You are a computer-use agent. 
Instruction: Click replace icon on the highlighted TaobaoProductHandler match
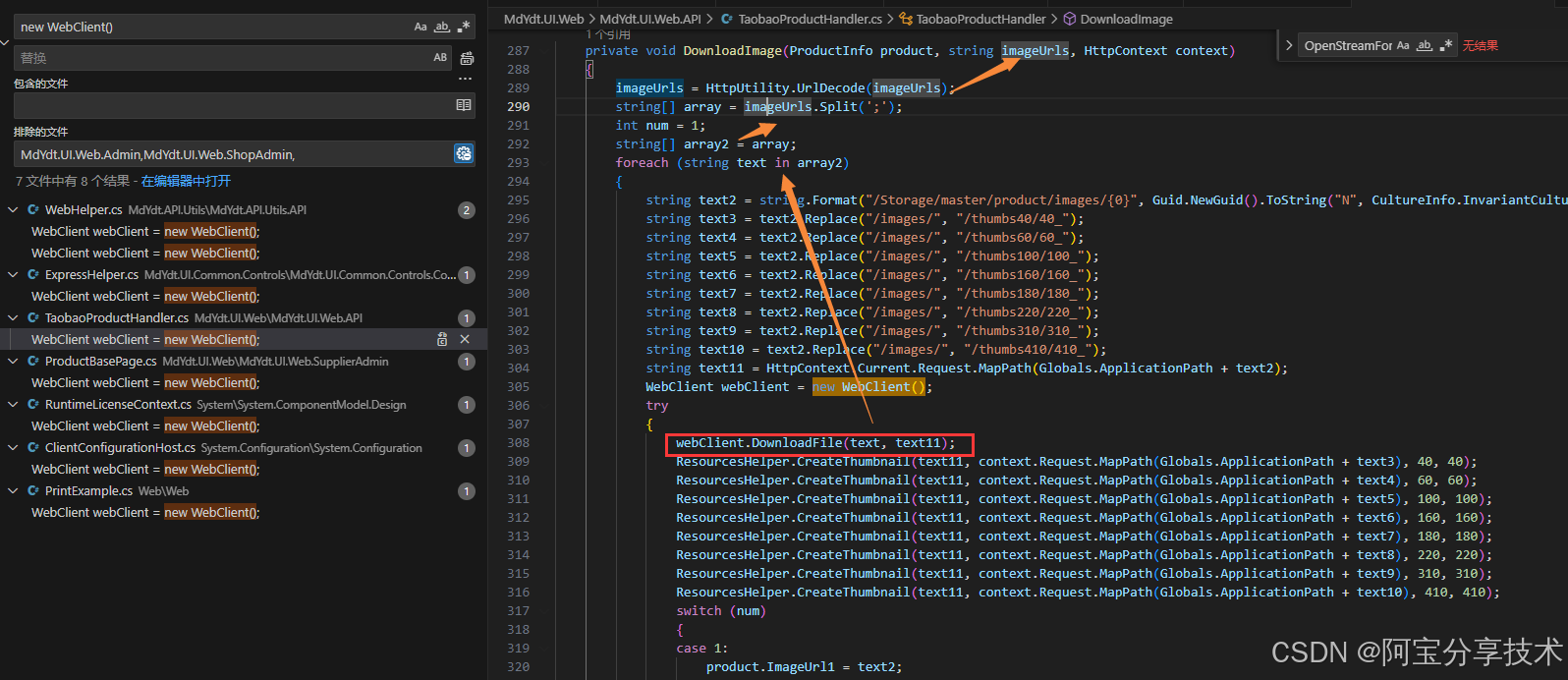[x=442, y=339]
